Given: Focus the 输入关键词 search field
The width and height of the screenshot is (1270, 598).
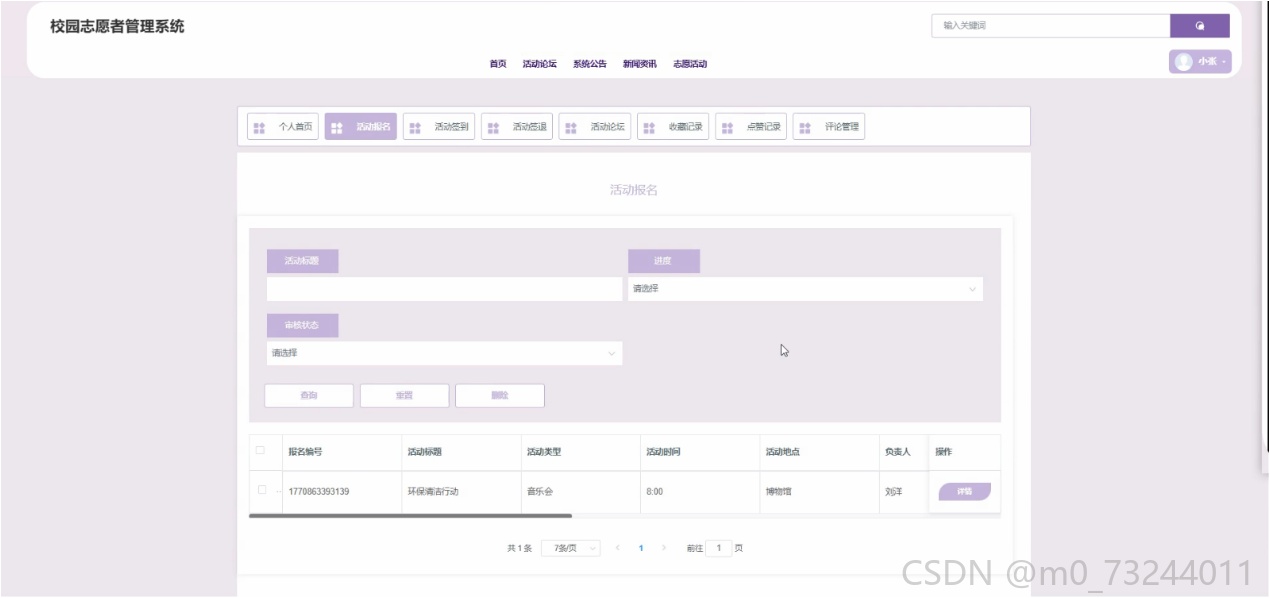Looking at the screenshot, I should click(1050, 26).
